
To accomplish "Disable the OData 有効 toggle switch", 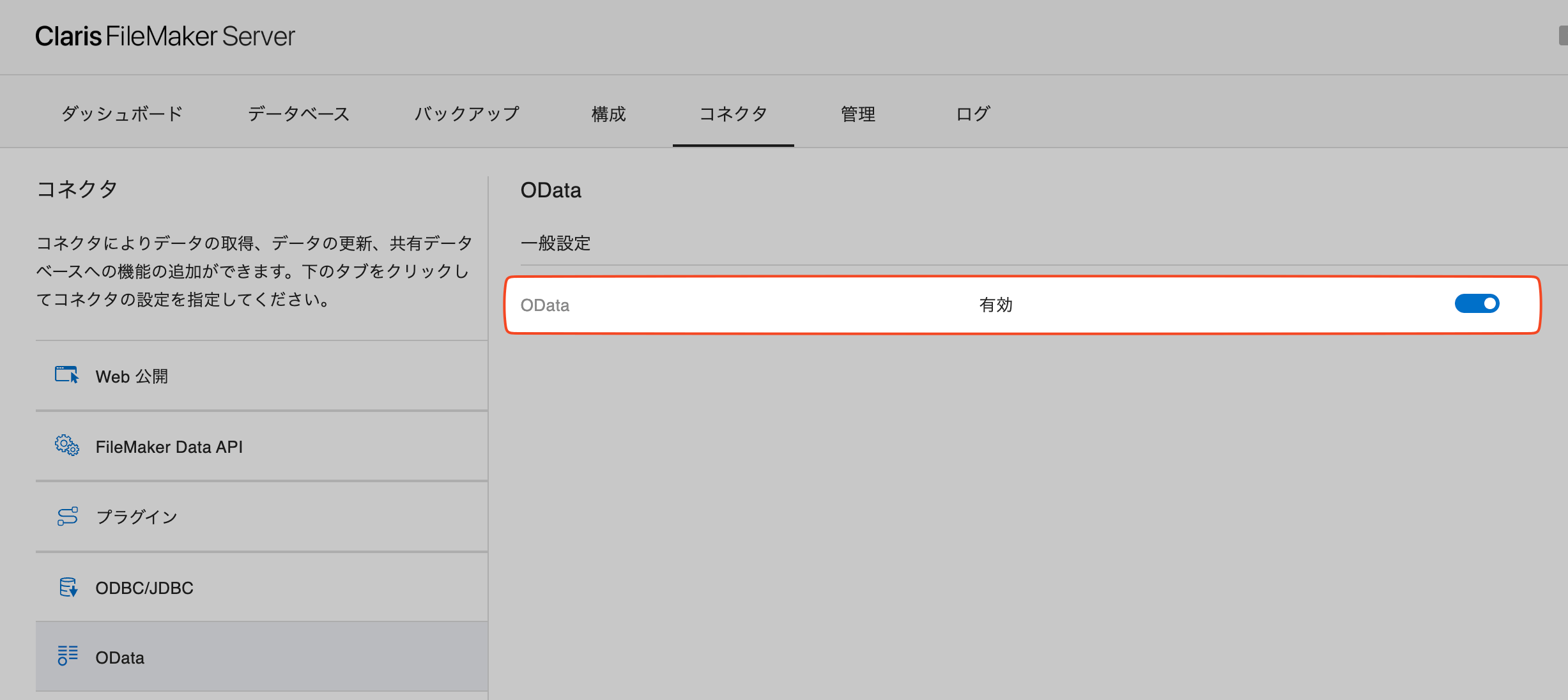I will point(1476,304).
